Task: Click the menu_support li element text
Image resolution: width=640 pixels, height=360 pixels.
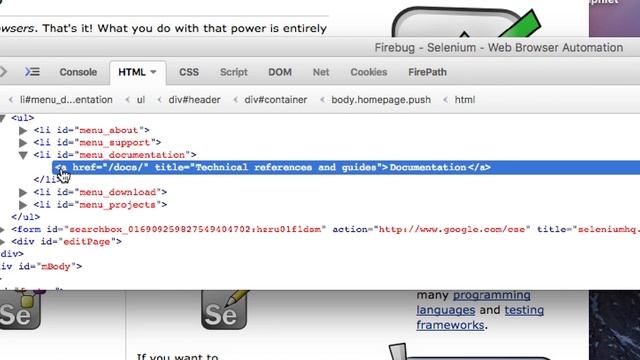Action: [98, 143]
